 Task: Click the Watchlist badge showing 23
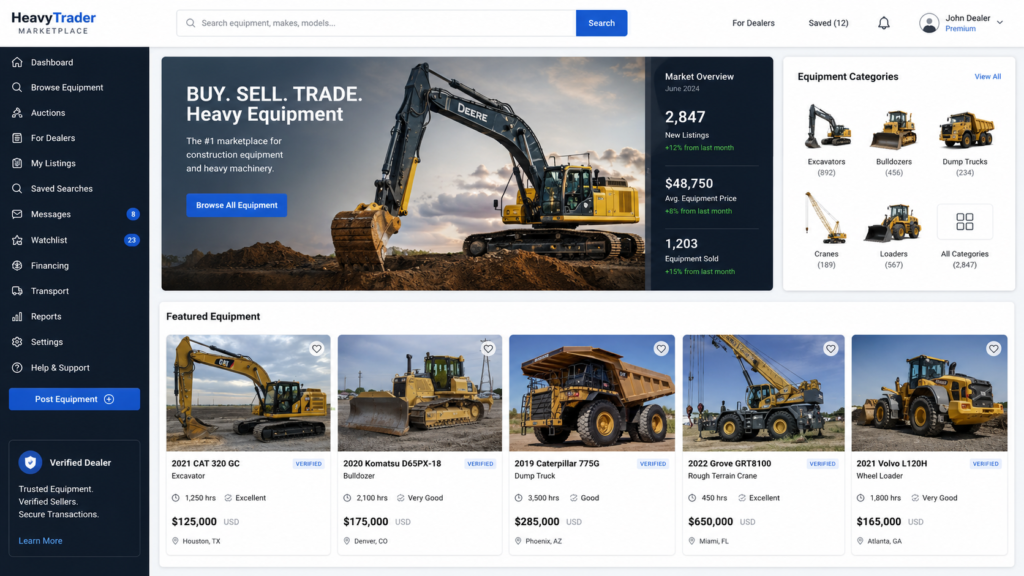click(132, 240)
